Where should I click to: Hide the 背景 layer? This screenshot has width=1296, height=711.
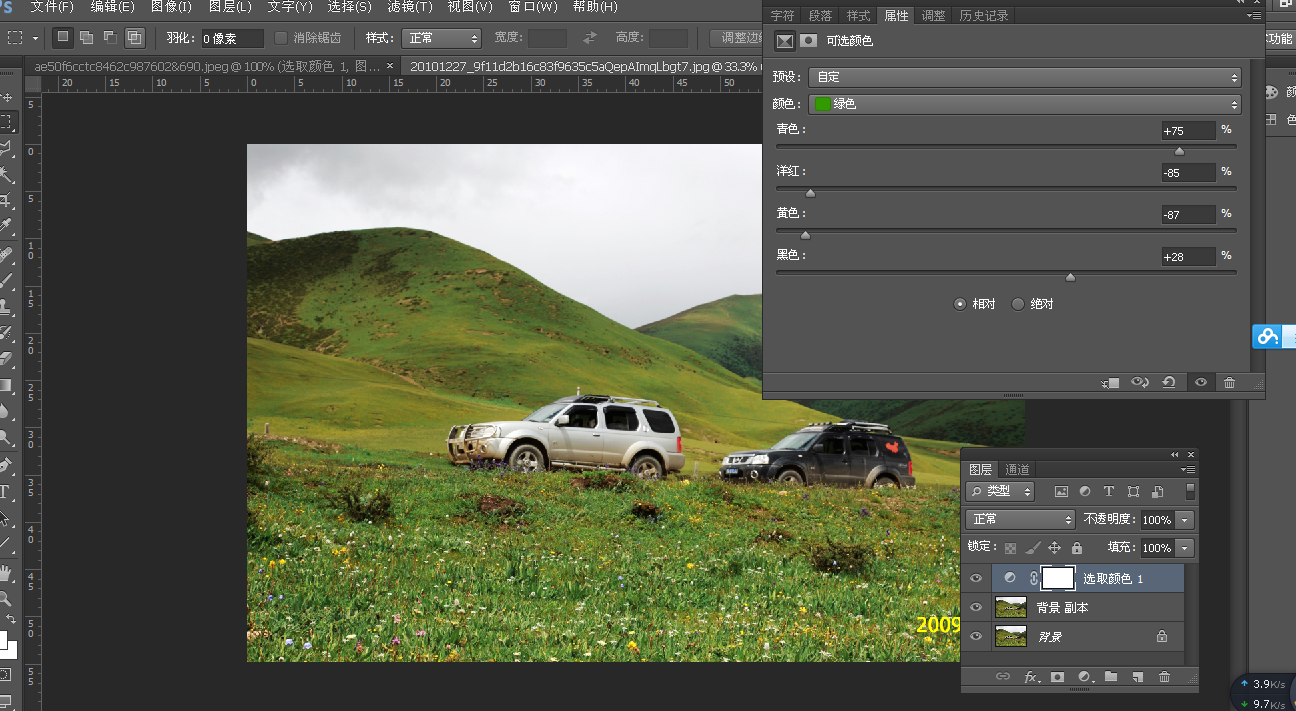pos(976,635)
